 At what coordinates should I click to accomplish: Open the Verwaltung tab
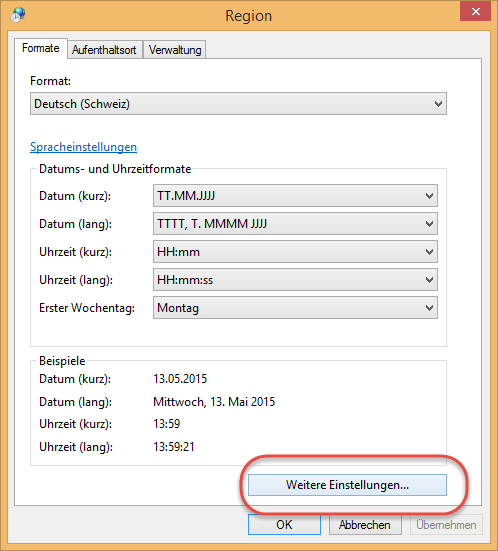pyautogui.click(x=175, y=50)
